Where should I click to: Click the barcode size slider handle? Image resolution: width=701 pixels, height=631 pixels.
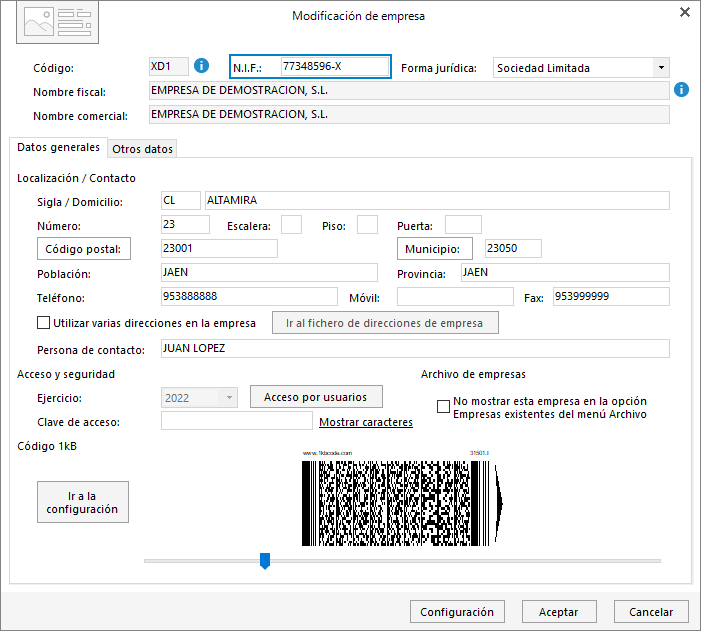tap(265, 561)
